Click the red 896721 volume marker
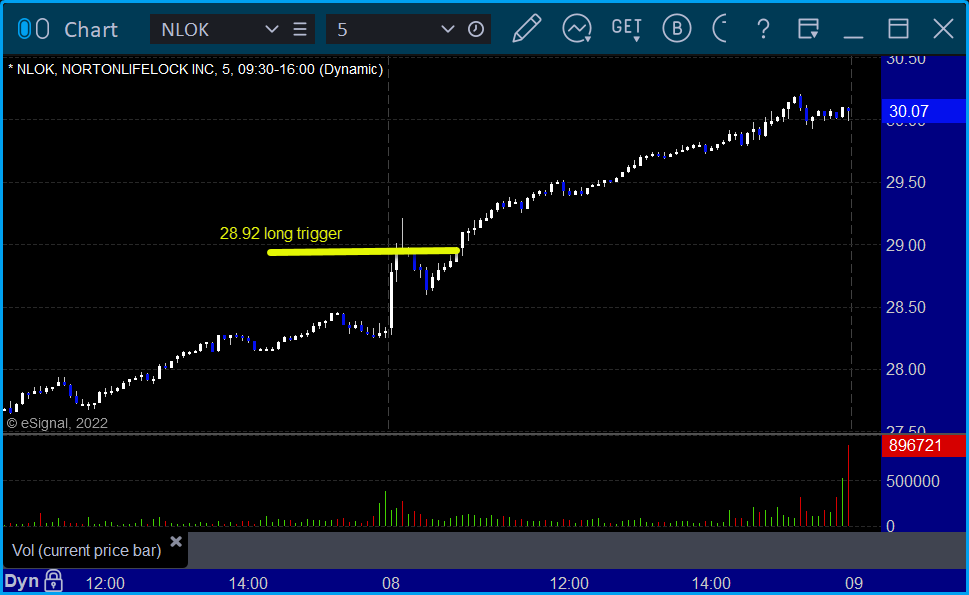 click(923, 445)
